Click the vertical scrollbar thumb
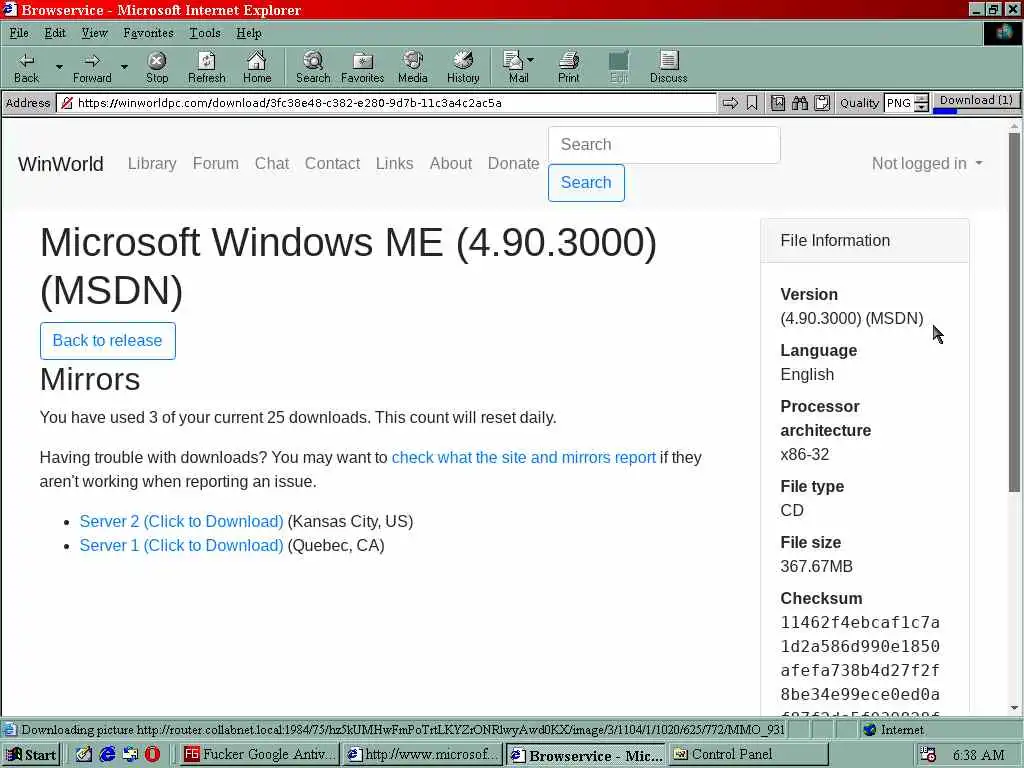1024x768 pixels. coord(1014,312)
